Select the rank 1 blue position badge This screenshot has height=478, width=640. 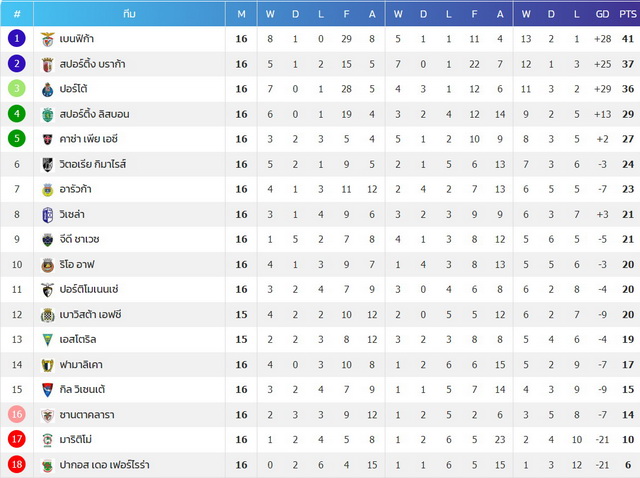17,38
